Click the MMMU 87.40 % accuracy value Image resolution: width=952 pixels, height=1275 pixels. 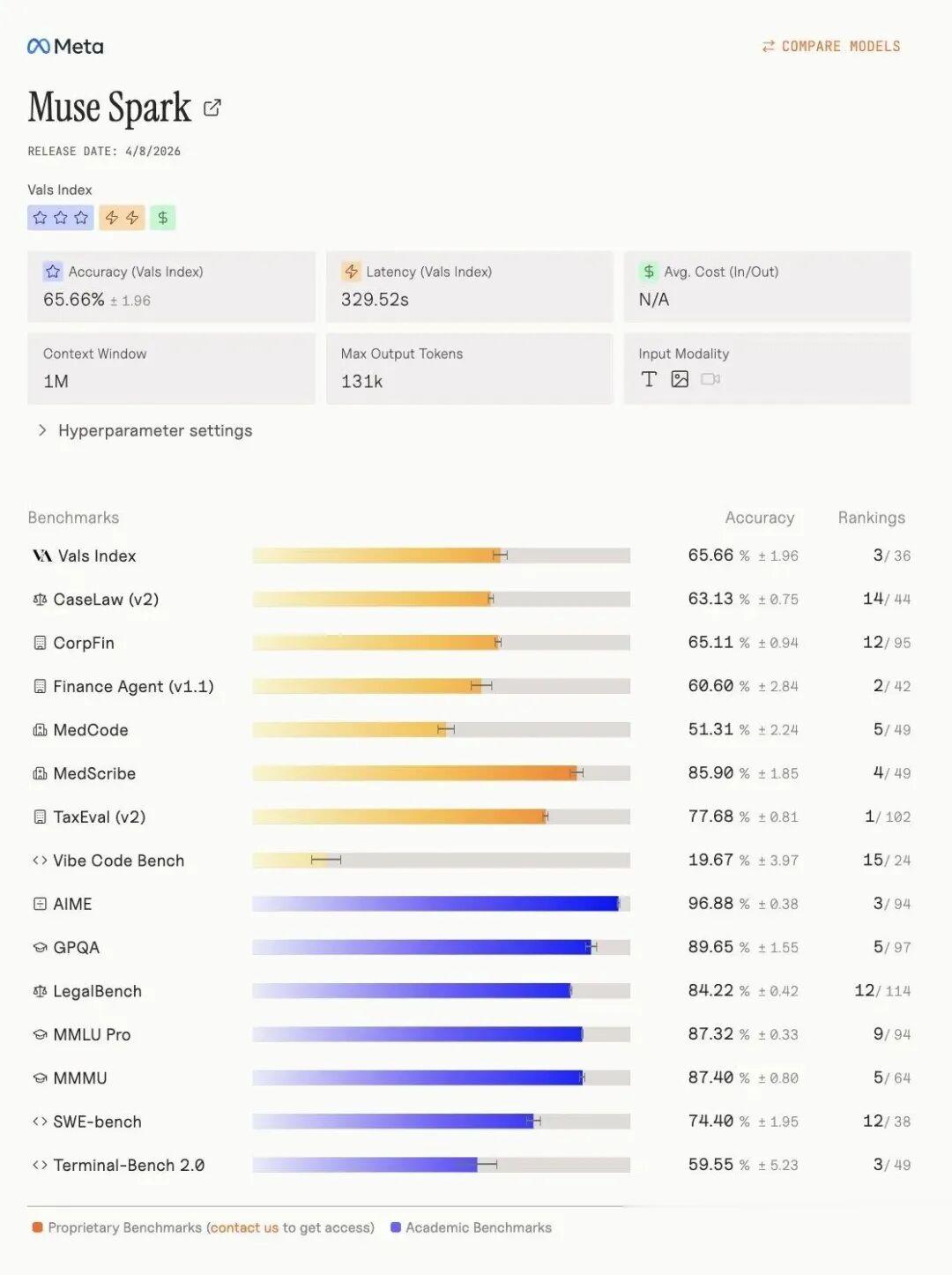click(718, 1077)
